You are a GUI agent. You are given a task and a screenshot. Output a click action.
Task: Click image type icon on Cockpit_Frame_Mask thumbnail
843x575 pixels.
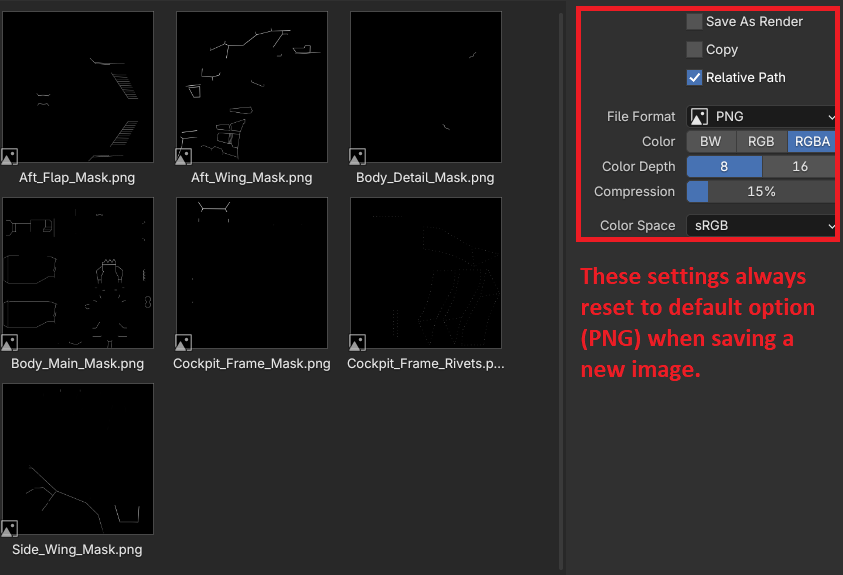tap(183, 342)
